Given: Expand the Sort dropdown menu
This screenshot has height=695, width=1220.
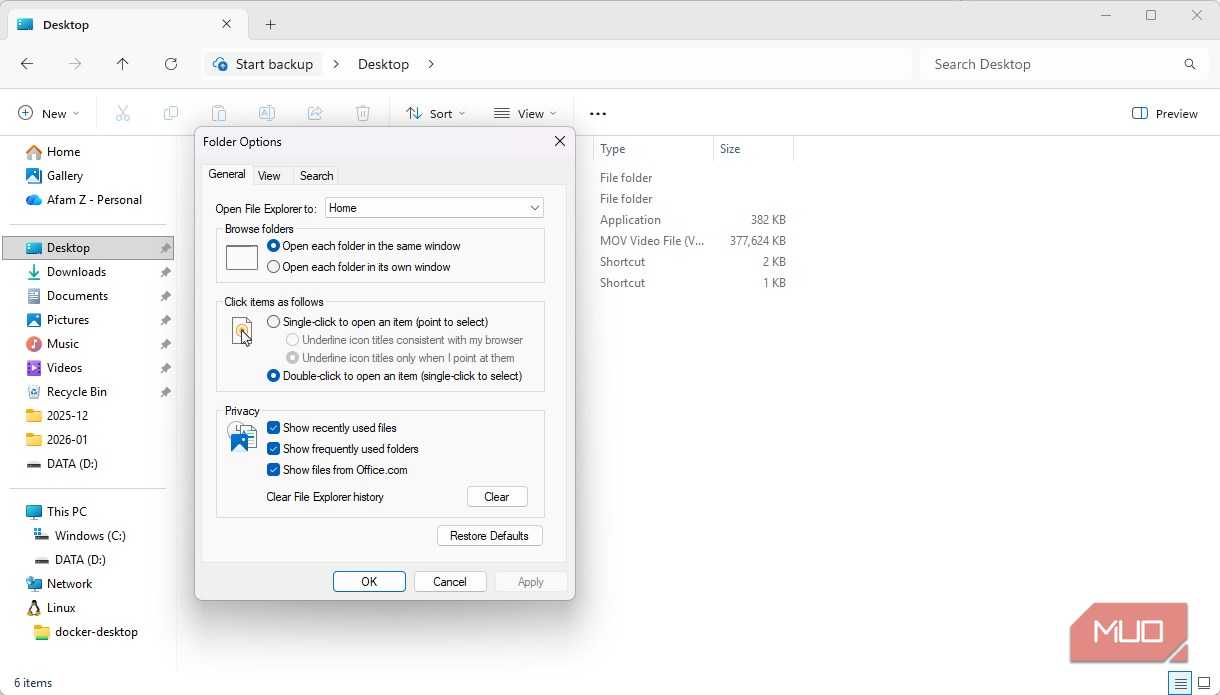Looking at the screenshot, I should pos(436,114).
